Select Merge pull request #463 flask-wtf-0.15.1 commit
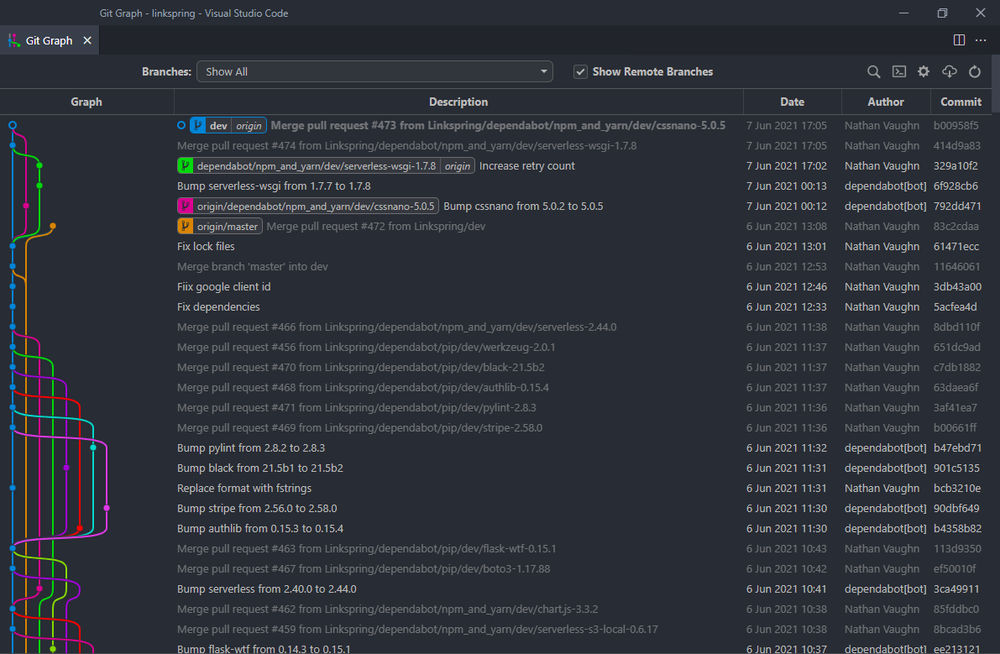 [x=367, y=549]
